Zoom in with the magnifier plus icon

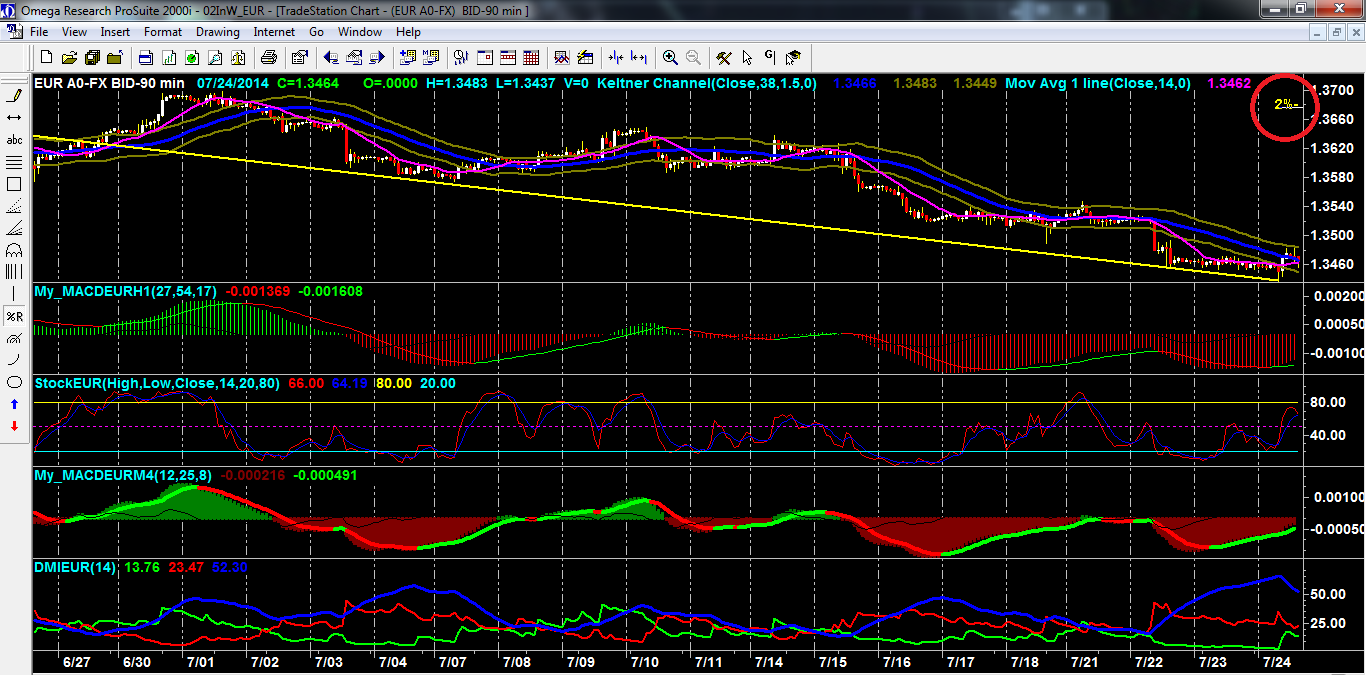[670, 57]
